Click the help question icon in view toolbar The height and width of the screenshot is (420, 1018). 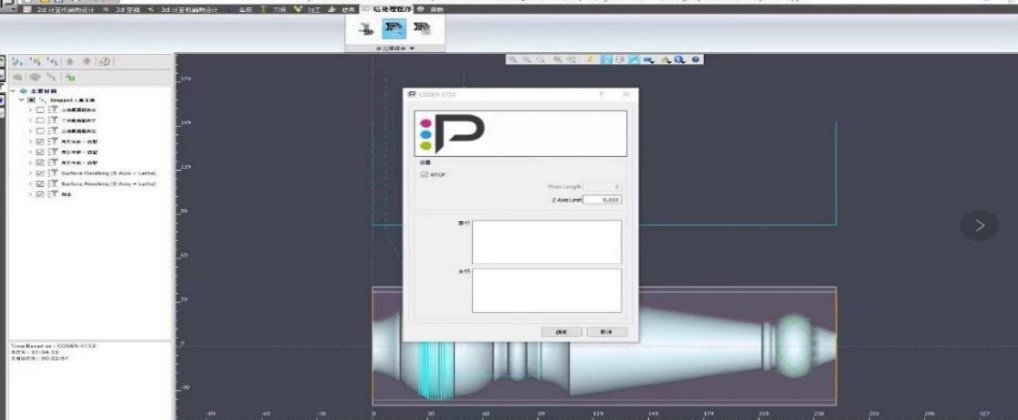click(x=695, y=60)
